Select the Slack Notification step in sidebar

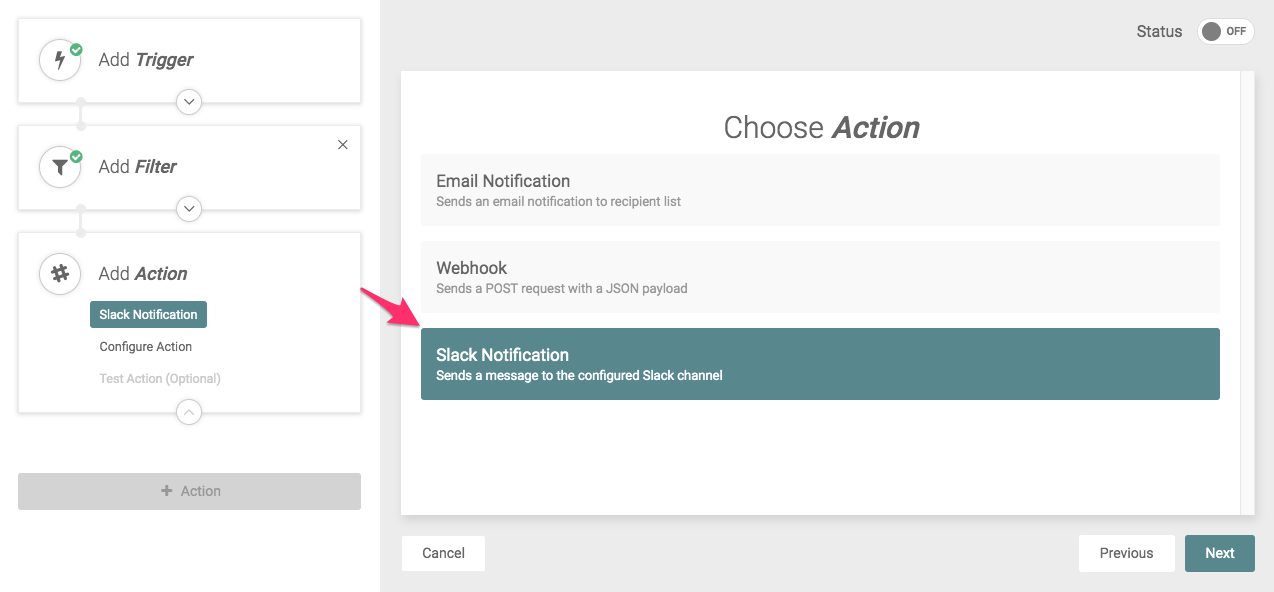pyautogui.click(x=148, y=314)
